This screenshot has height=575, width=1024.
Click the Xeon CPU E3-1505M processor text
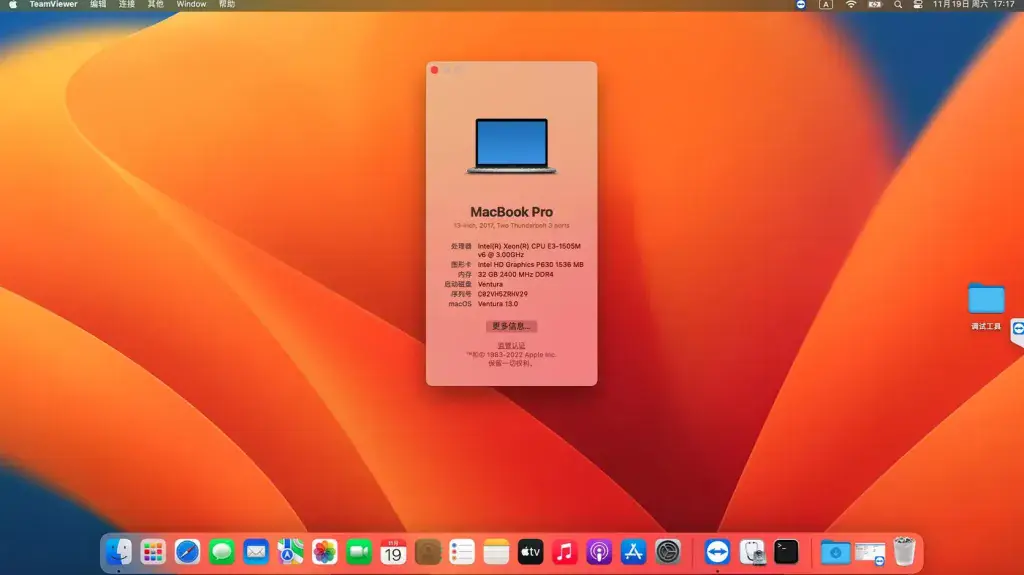point(529,250)
